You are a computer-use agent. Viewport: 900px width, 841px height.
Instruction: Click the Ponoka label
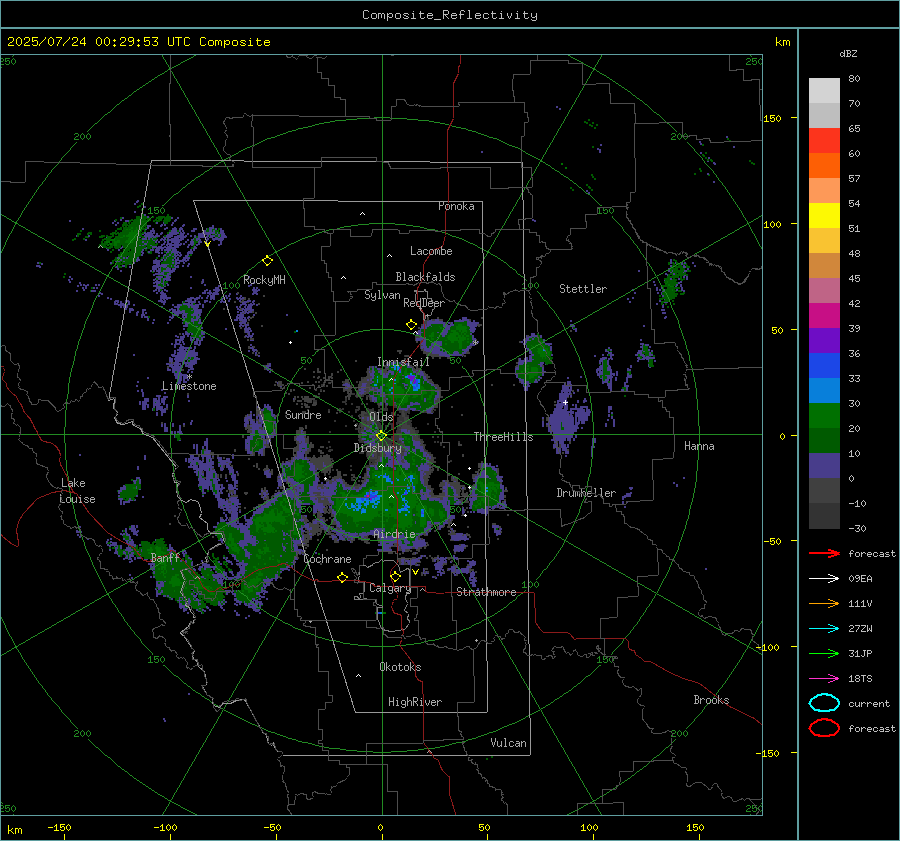point(456,206)
